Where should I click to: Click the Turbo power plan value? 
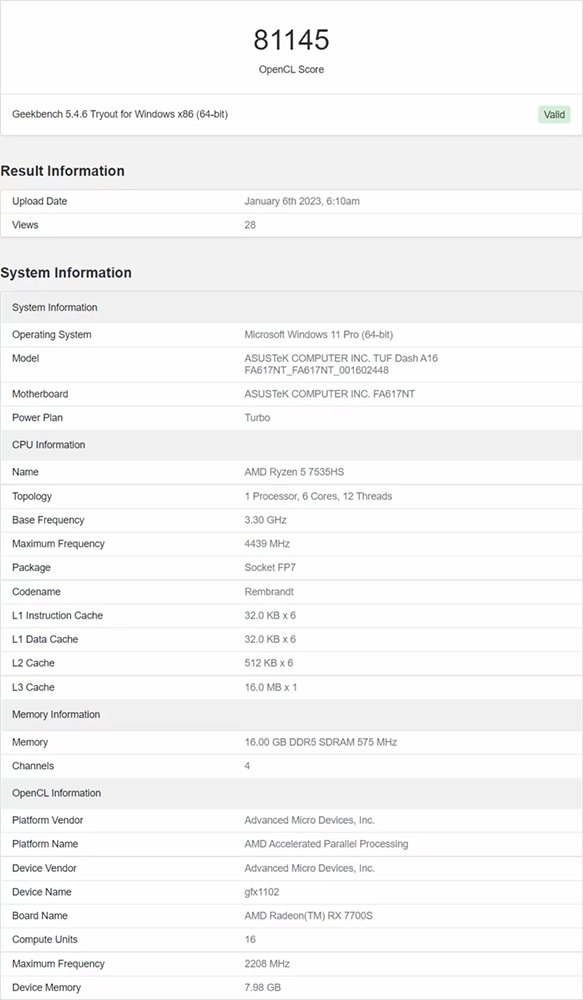tap(257, 417)
